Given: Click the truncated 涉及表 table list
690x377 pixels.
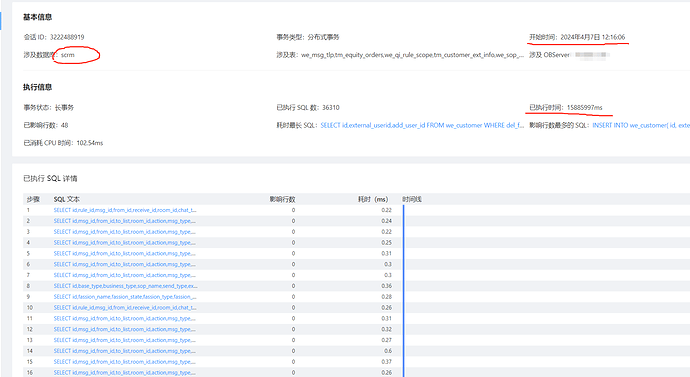Looking at the screenshot, I should [x=412, y=55].
